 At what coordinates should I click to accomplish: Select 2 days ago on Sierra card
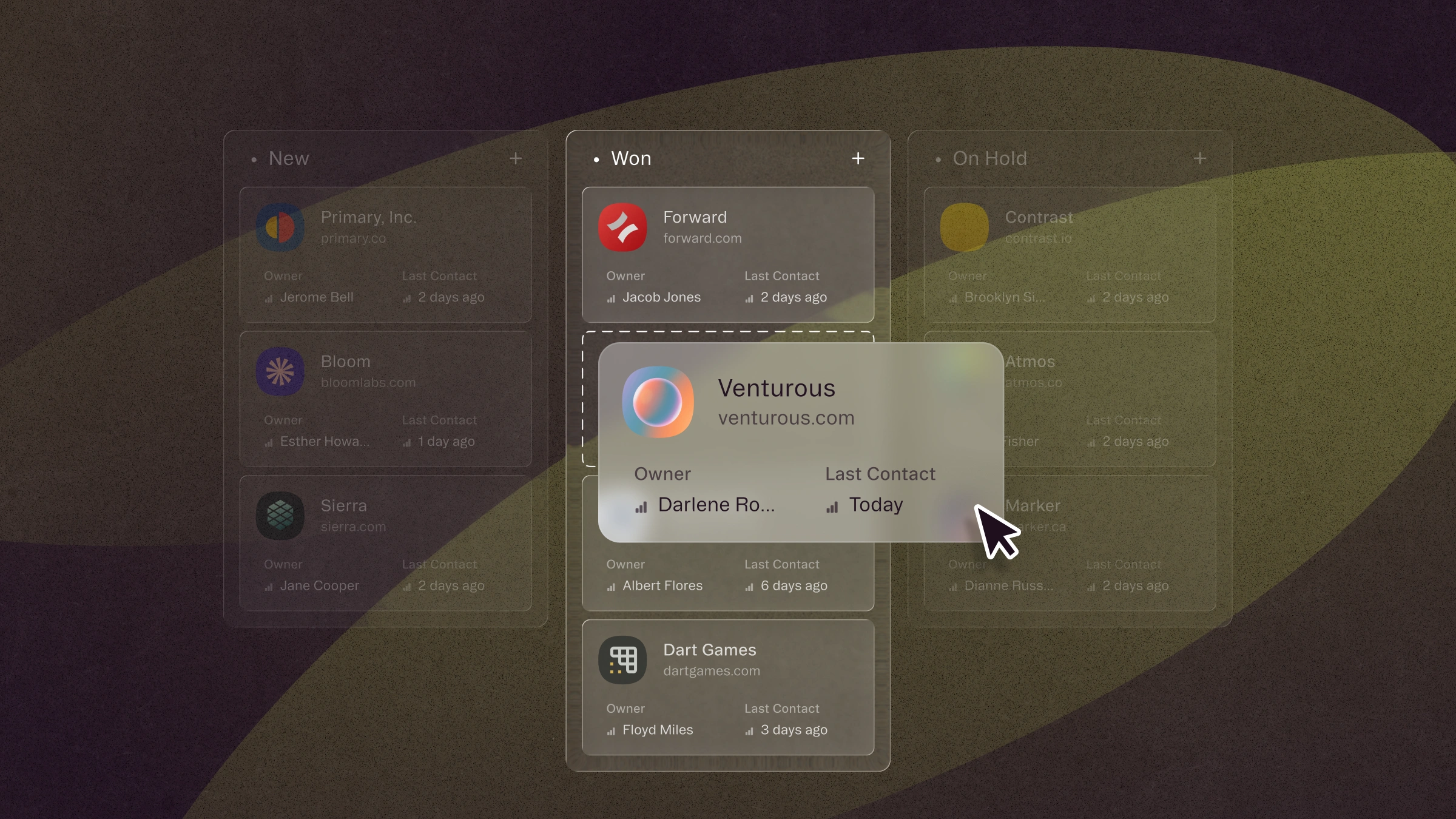(x=451, y=585)
